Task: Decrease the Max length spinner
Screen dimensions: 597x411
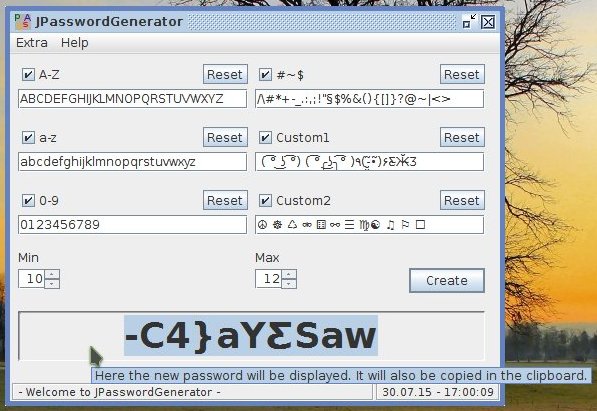Action: click(289, 283)
